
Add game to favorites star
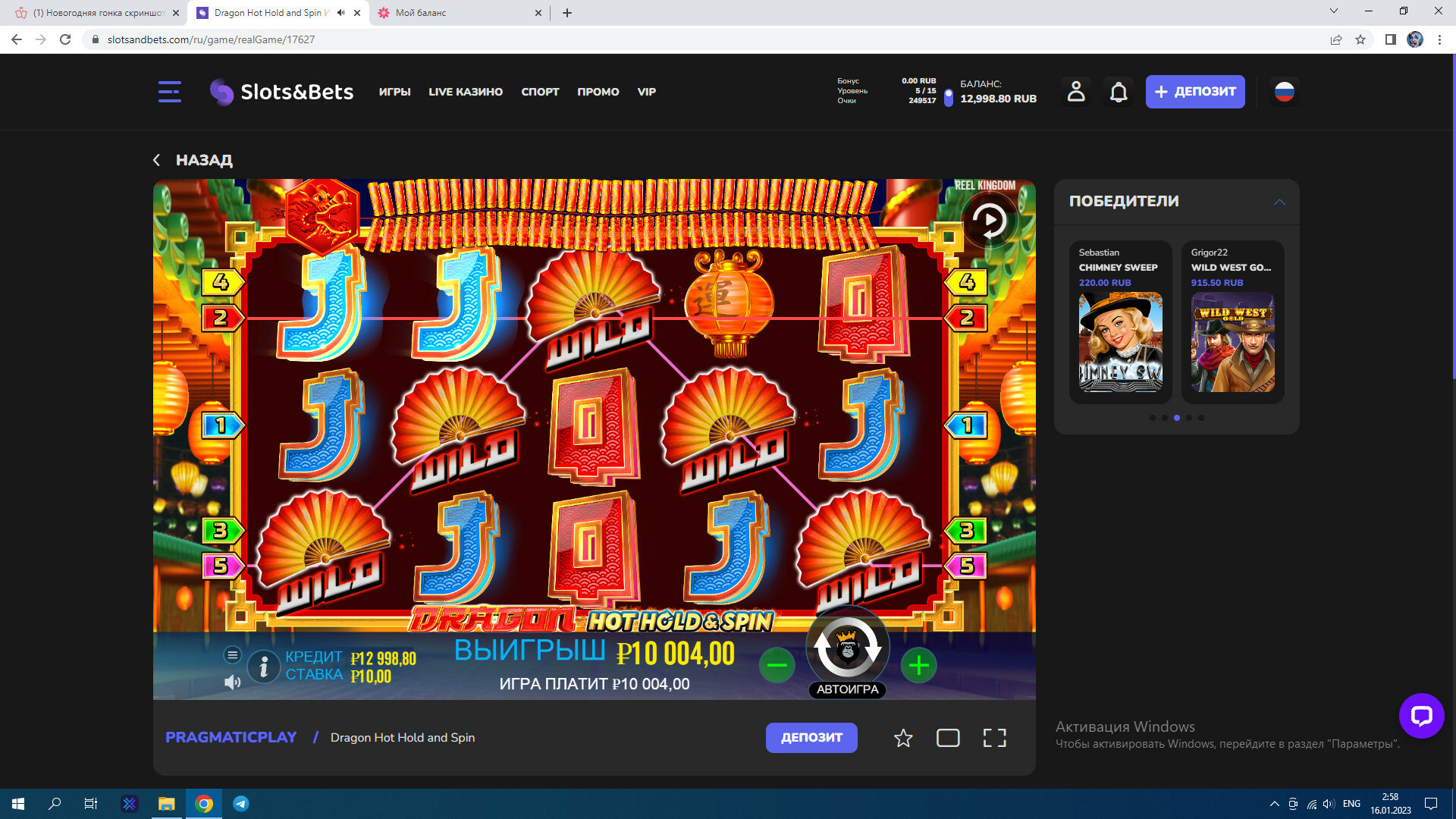point(902,738)
